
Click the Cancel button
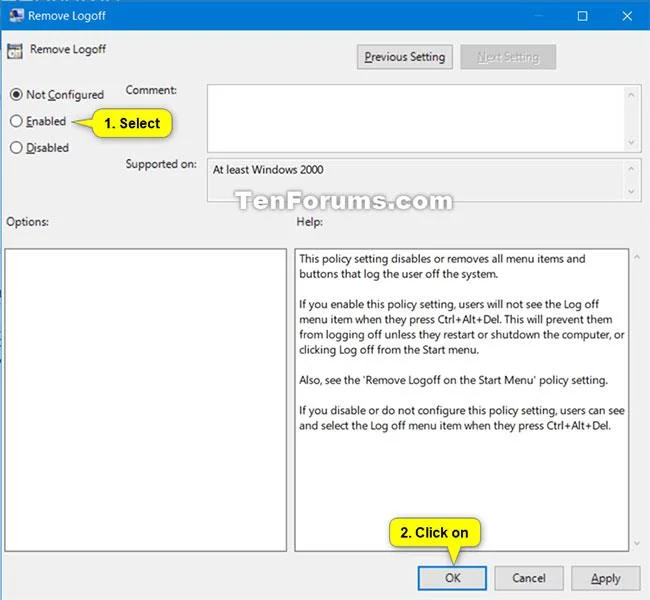[529, 578]
